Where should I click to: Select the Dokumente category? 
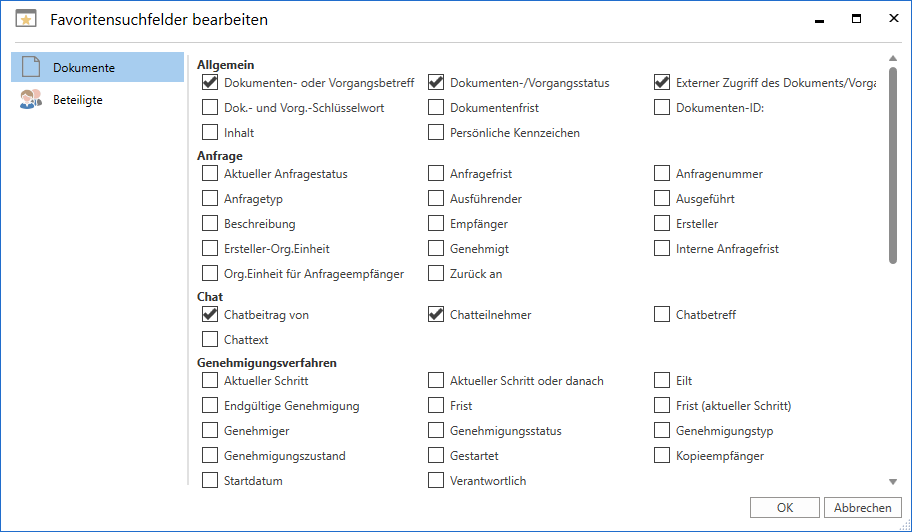(84, 68)
